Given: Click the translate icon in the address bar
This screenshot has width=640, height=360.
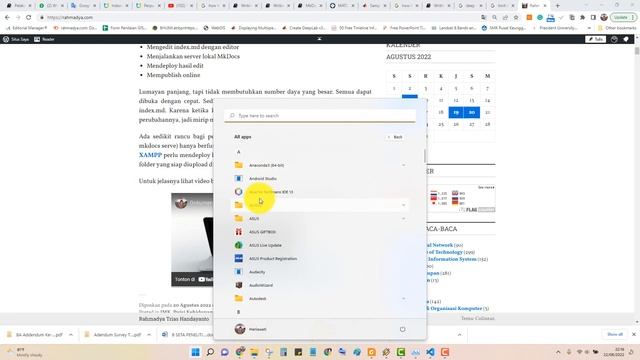Looking at the screenshot, I should [484, 18].
